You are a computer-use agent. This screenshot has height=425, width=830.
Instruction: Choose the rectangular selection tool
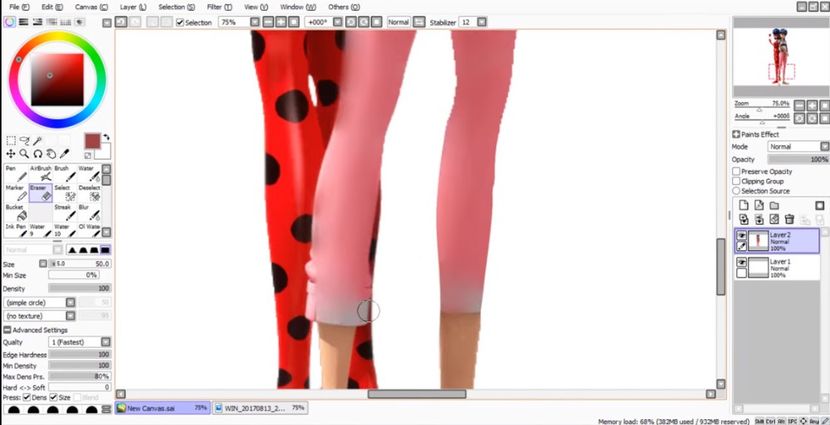[x=11, y=141]
